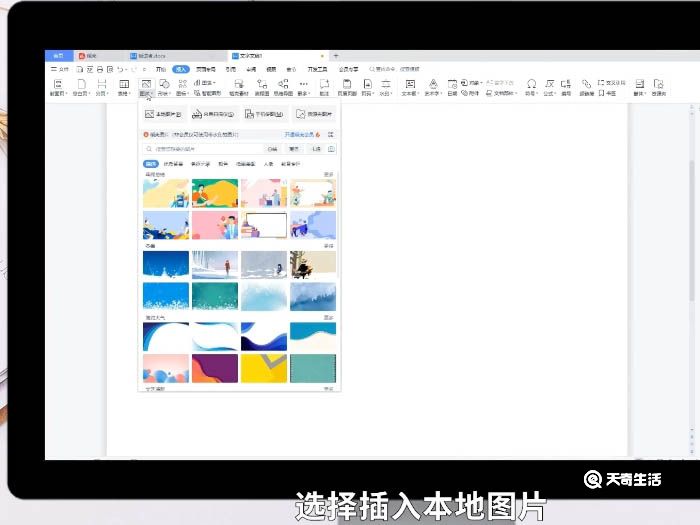700x525 pixels.
Task: Open the Shapes (形状) dropdown
Action: (164, 88)
